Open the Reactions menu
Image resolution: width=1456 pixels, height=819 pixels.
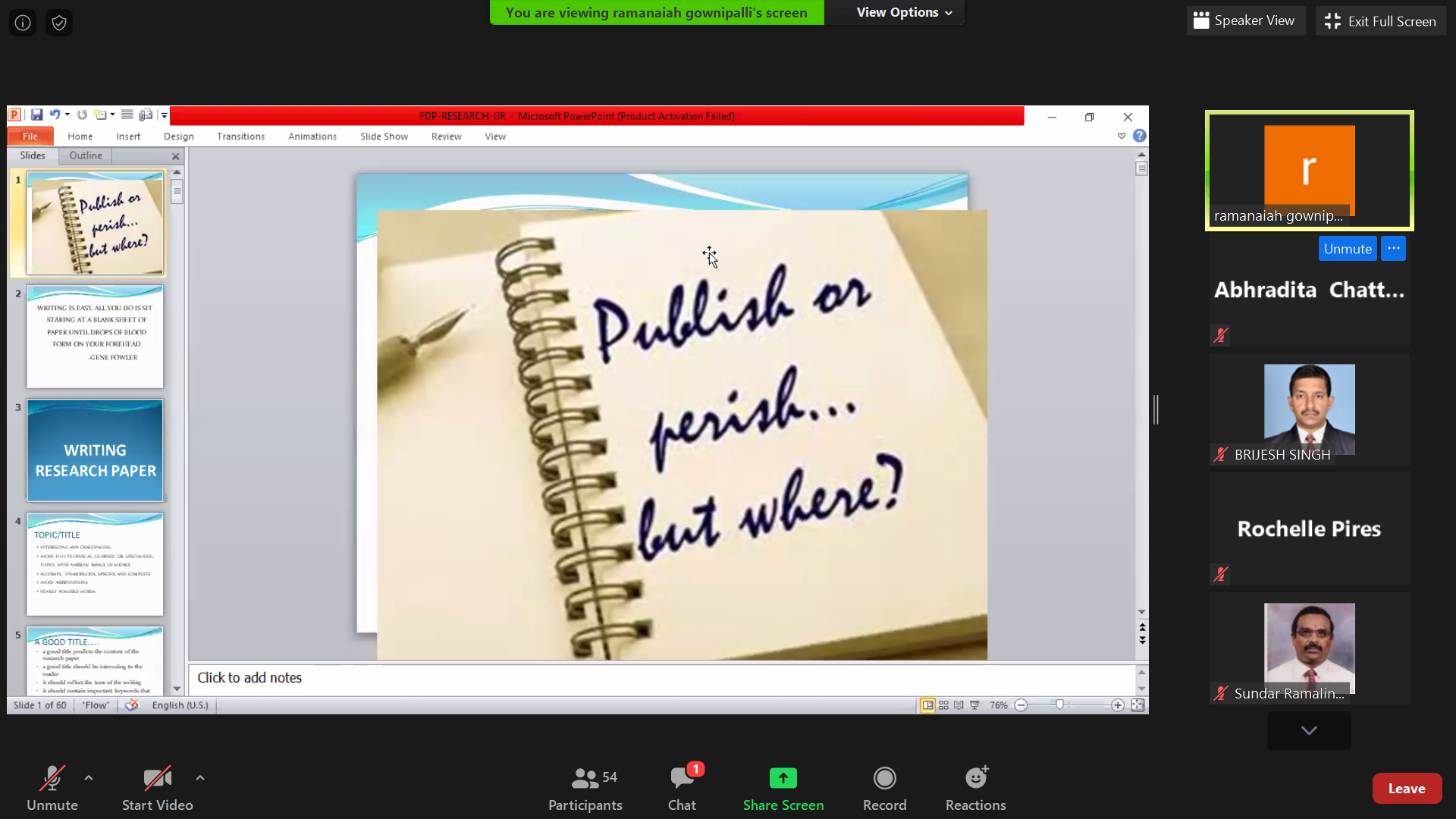(975, 788)
